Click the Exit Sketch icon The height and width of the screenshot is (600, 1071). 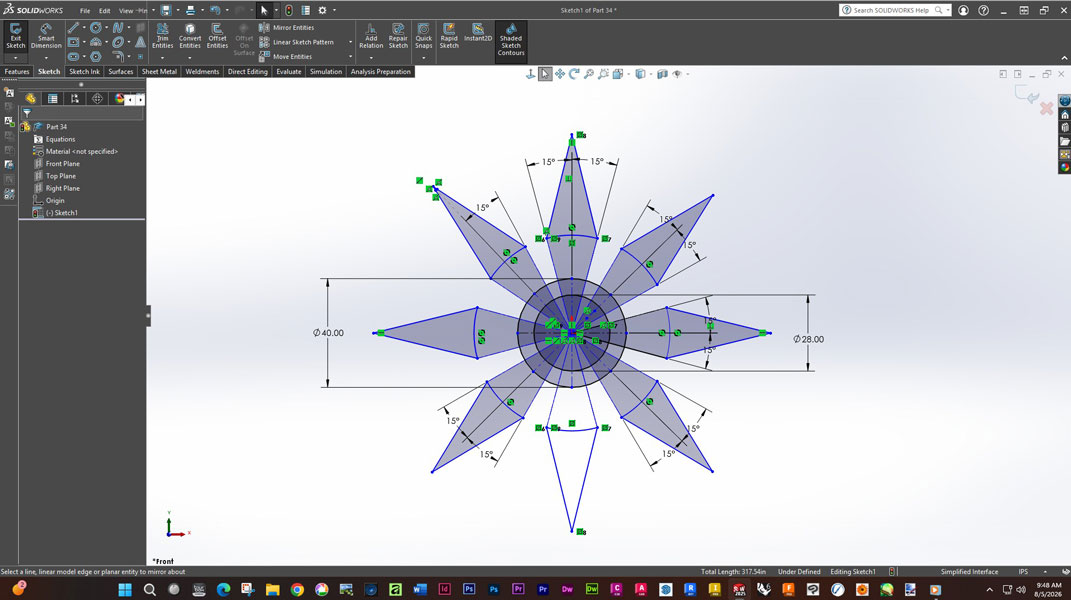click(15, 36)
